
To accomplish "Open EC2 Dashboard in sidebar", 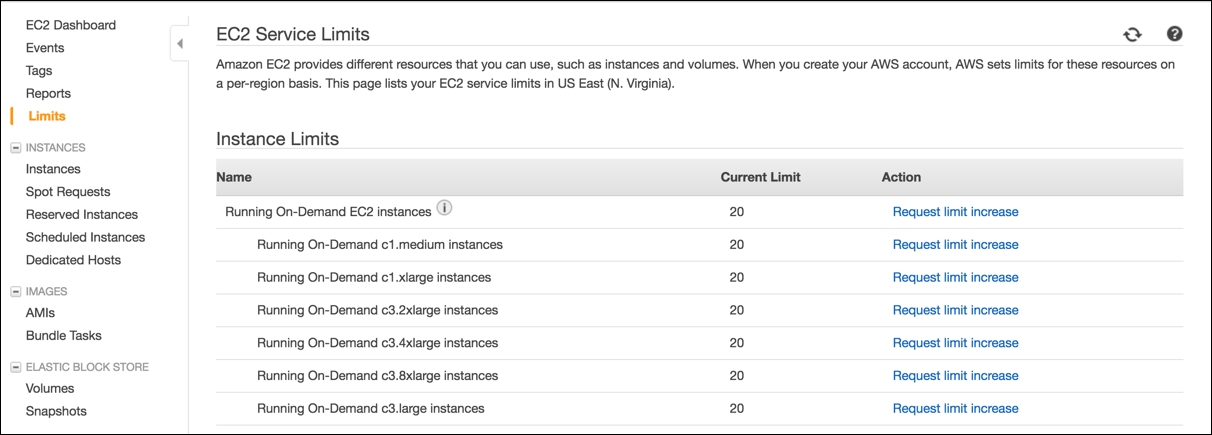I will click(71, 25).
